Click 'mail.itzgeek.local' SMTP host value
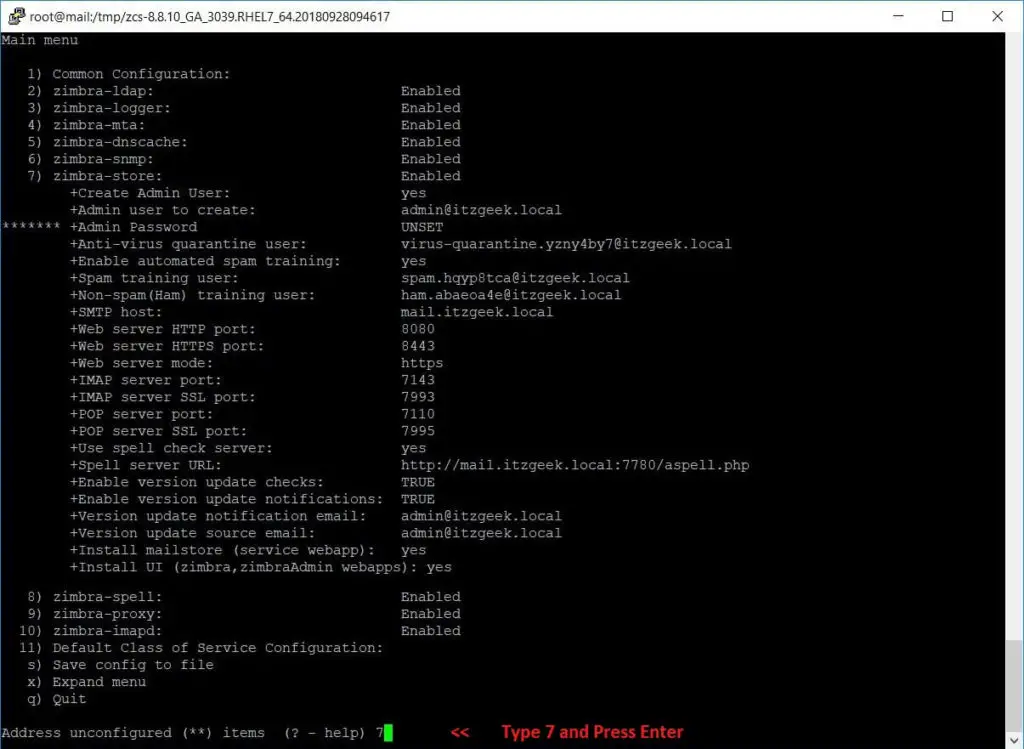Viewport: 1024px width, 749px height. pyautogui.click(x=477, y=311)
